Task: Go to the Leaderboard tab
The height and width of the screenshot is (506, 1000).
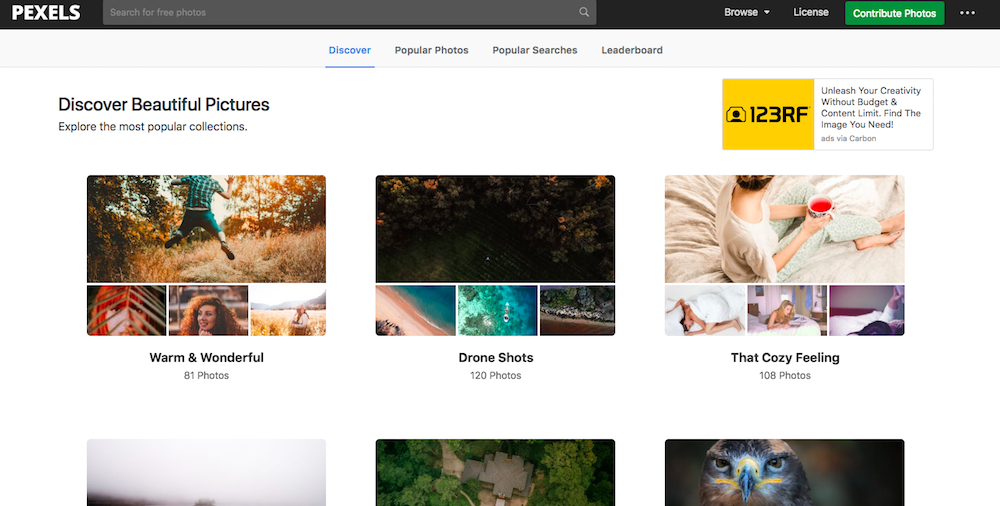Action: pos(632,50)
